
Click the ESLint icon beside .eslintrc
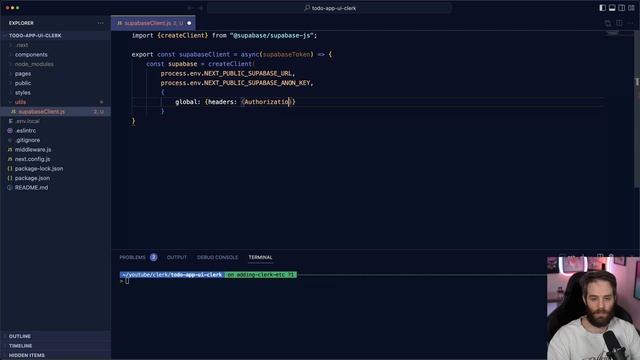tap(10, 131)
